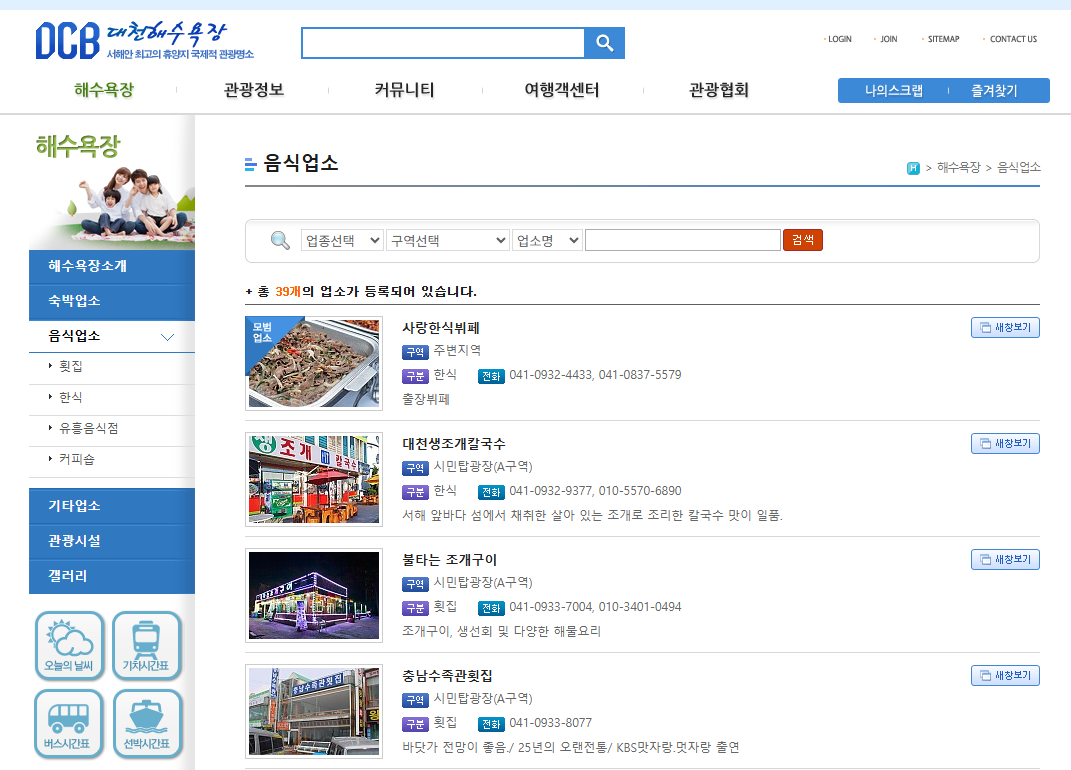The image size is (1071, 770).
Task: Click inside the top search input field
Action: tap(443, 43)
